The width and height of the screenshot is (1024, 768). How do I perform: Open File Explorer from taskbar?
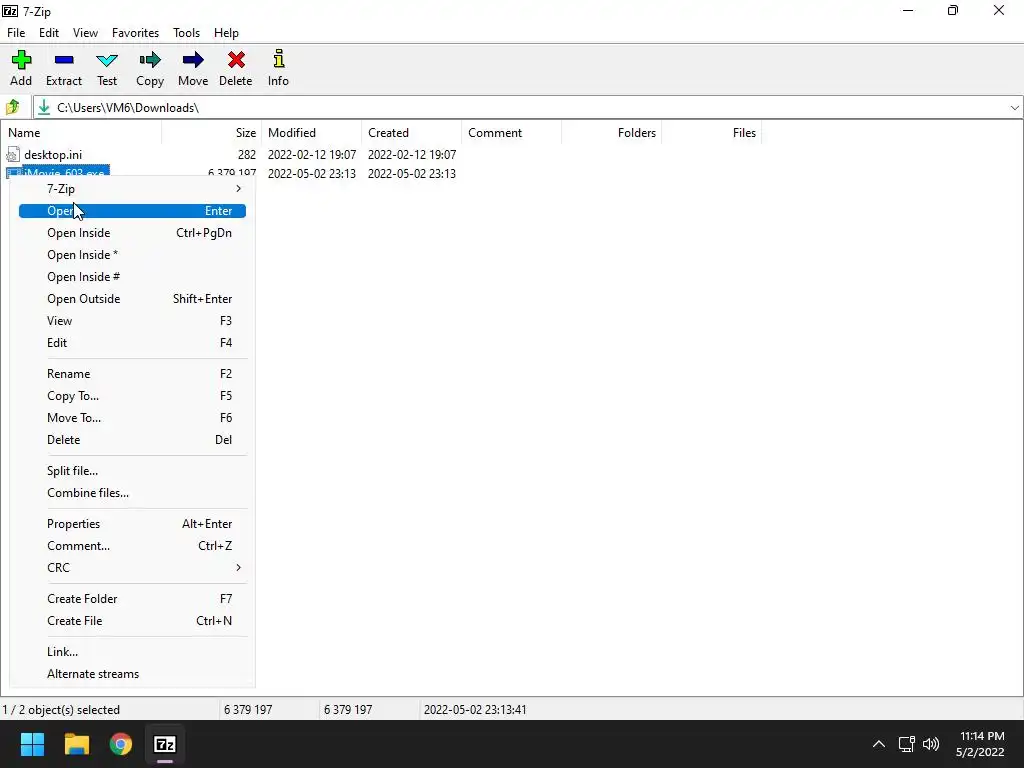(76, 744)
